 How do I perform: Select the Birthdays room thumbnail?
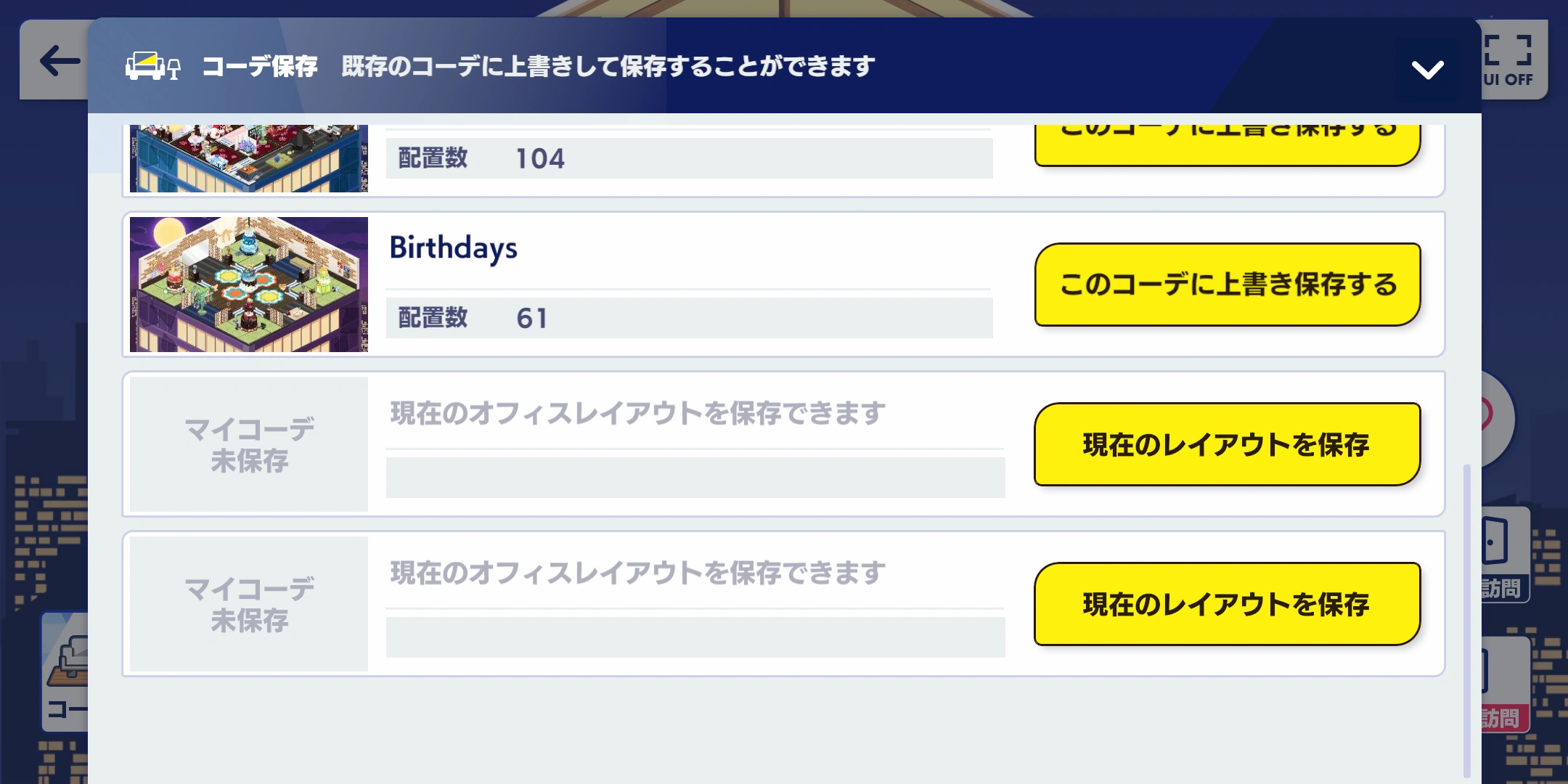(x=249, y=285)
